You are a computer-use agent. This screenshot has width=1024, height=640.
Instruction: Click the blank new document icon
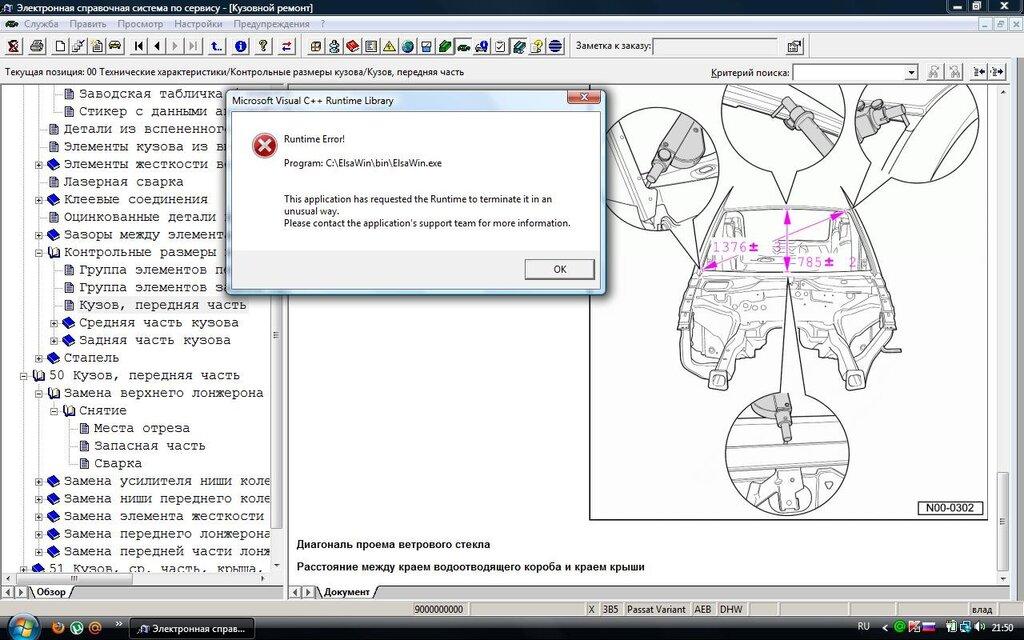coord(60,46)
